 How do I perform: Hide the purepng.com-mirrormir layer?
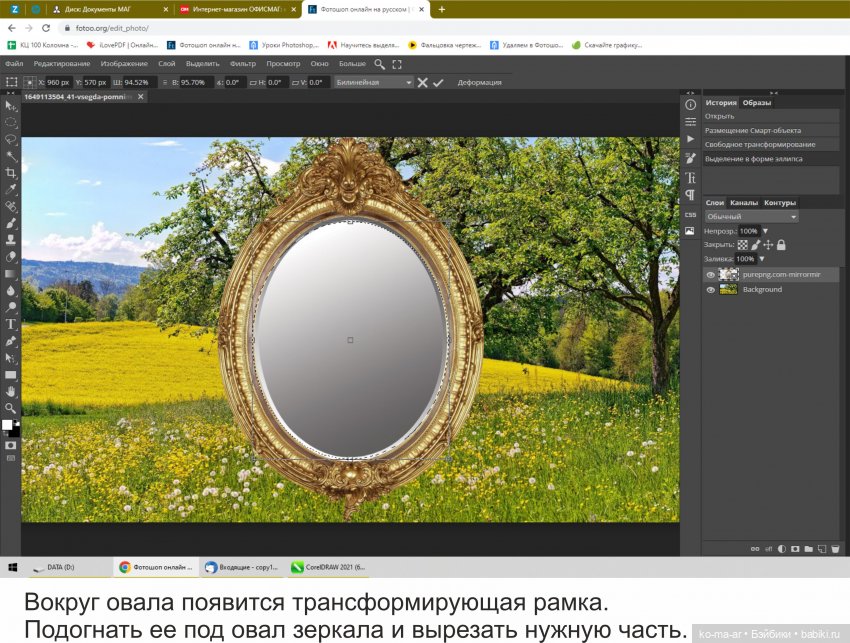pos(711,274)
